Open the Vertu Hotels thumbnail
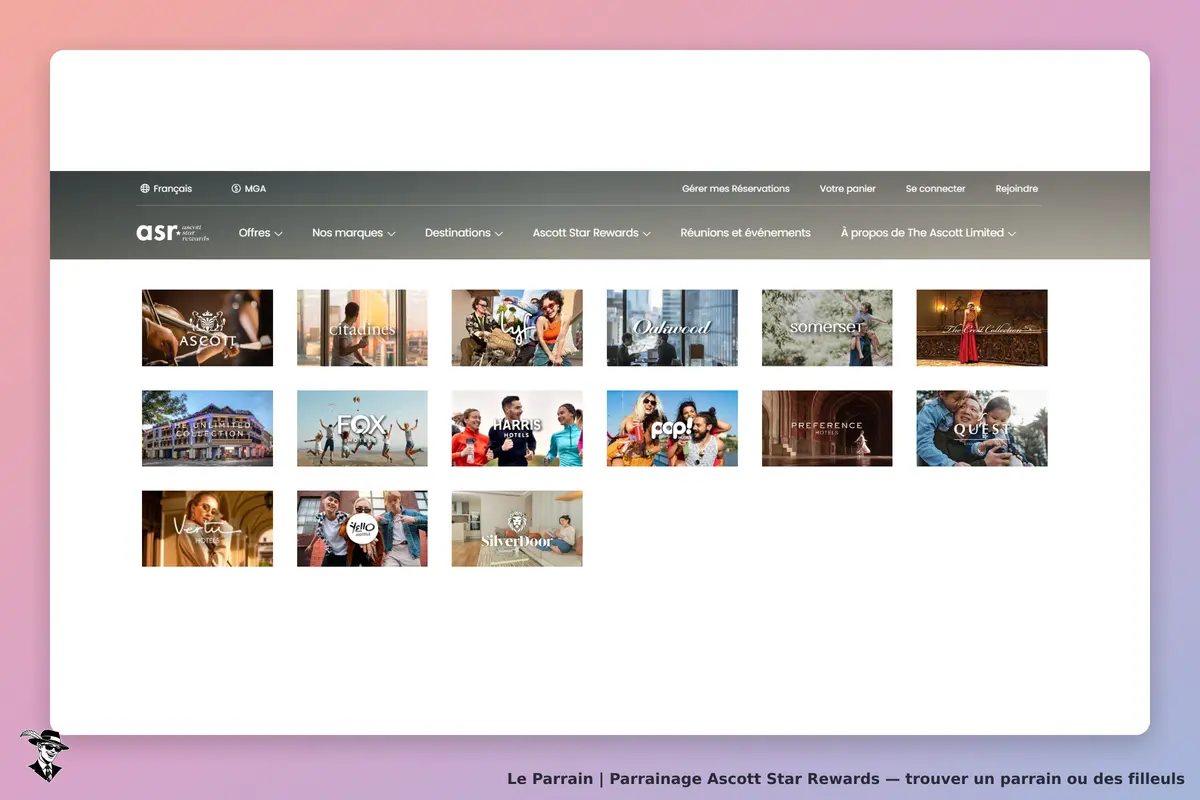 click(x=207, y=528)
